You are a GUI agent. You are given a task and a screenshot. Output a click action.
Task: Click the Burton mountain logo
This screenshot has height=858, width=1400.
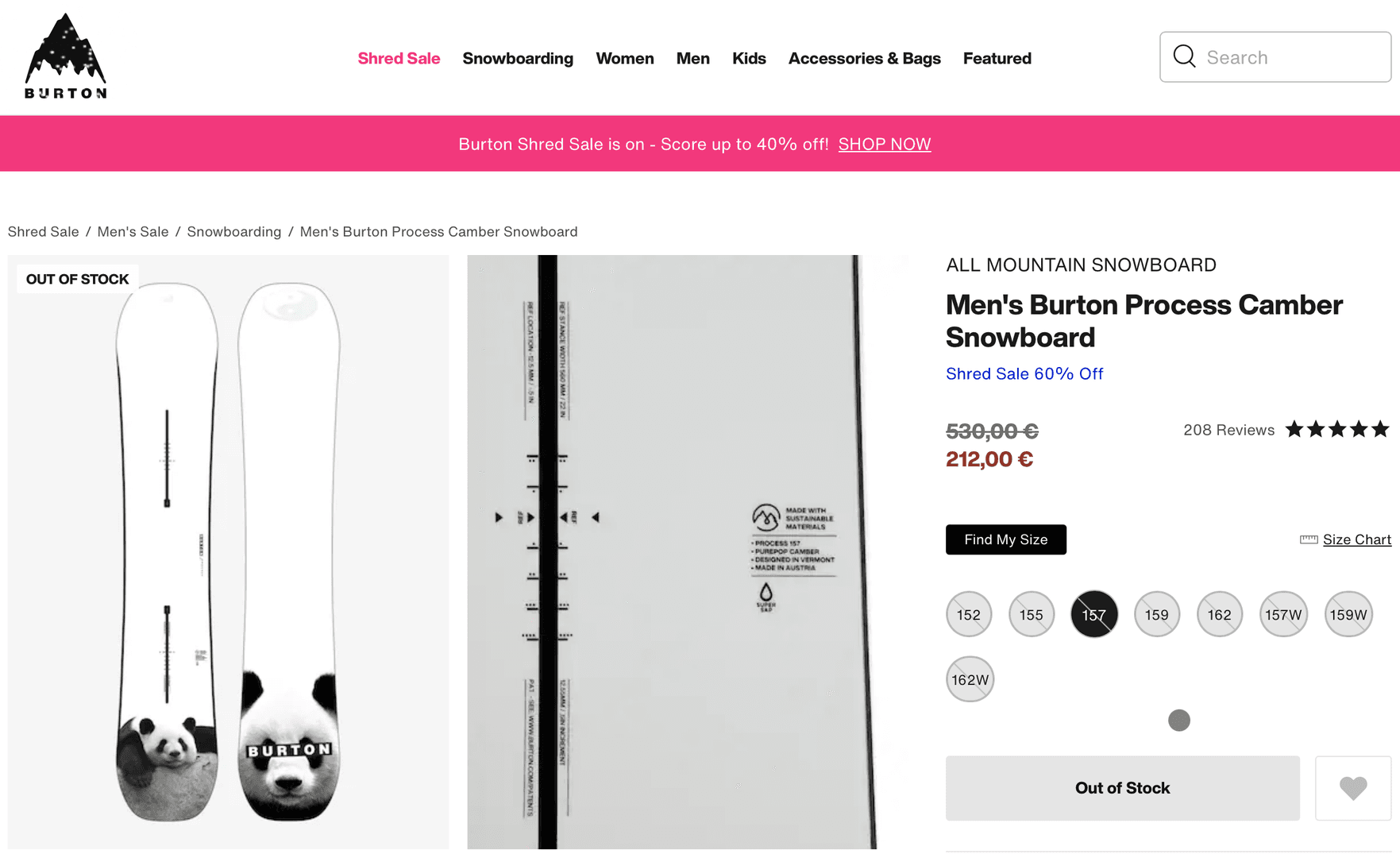(x=65, y=56)
